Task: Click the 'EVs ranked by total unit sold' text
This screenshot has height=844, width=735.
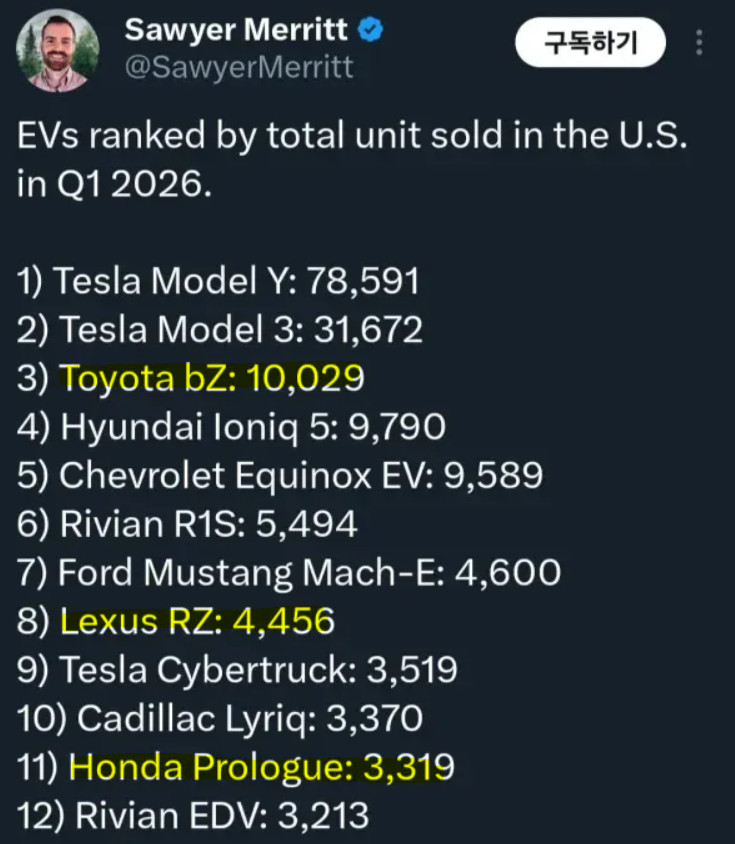Action: click(353, 138)
